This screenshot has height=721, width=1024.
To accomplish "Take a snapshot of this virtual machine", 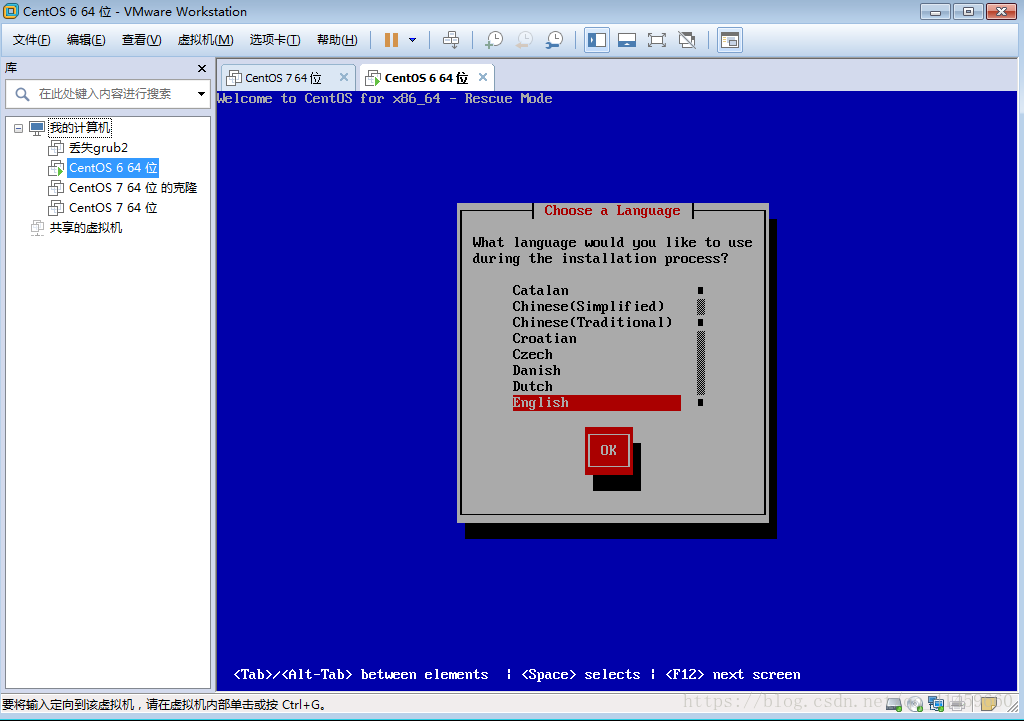I will tap(494, 40).
